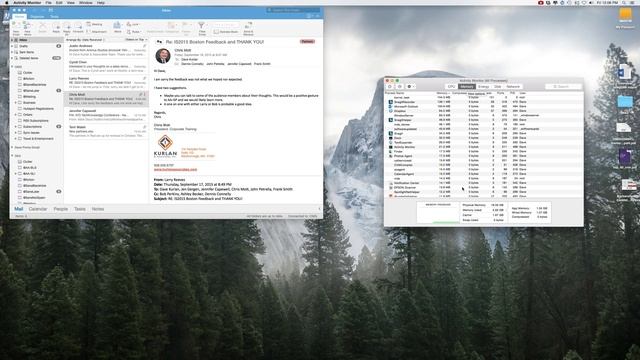Switch to the CPU tab in Activity Monitor

(451, 87)
